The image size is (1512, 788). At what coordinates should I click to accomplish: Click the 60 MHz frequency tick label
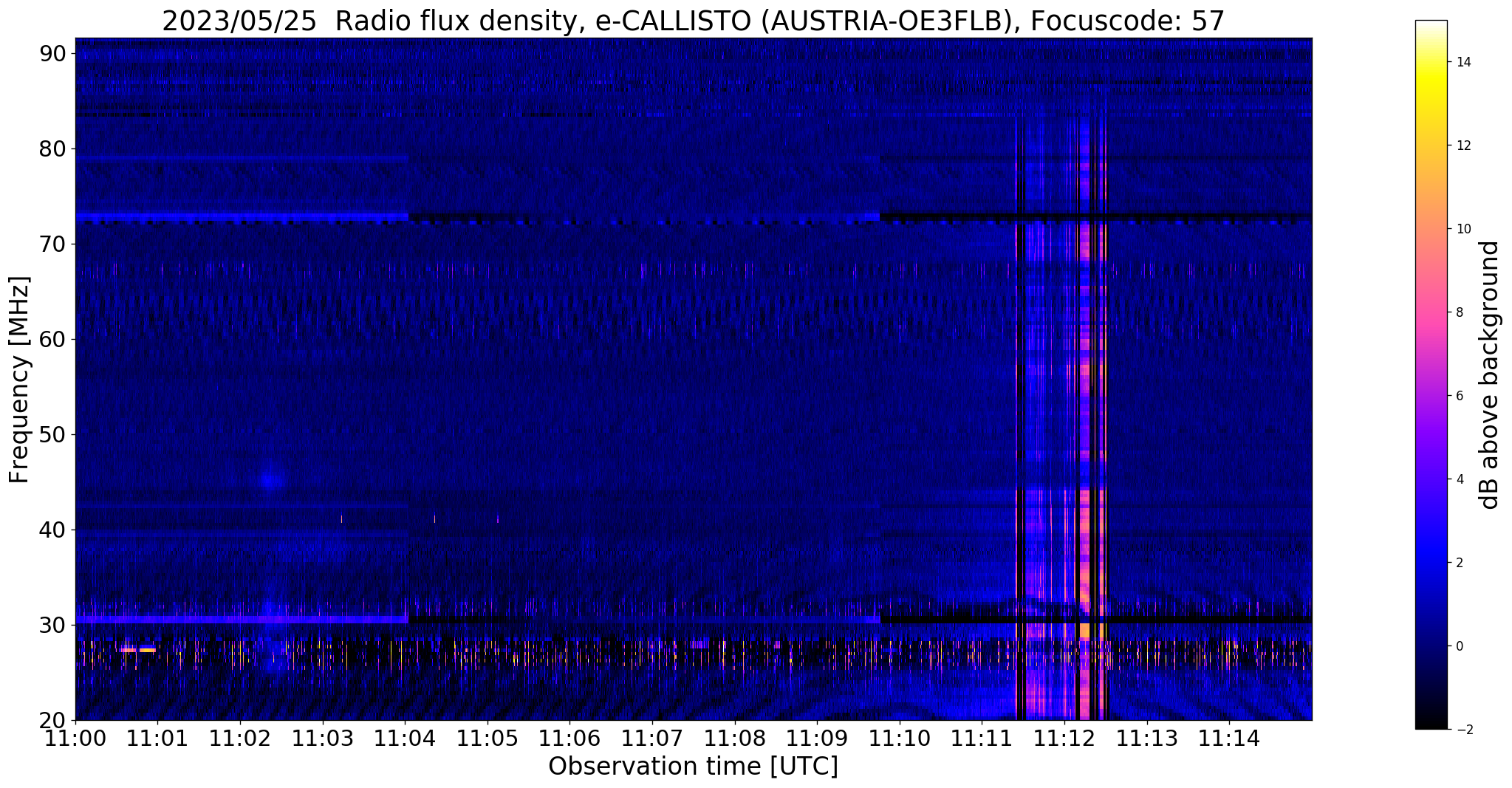[52, 340]
